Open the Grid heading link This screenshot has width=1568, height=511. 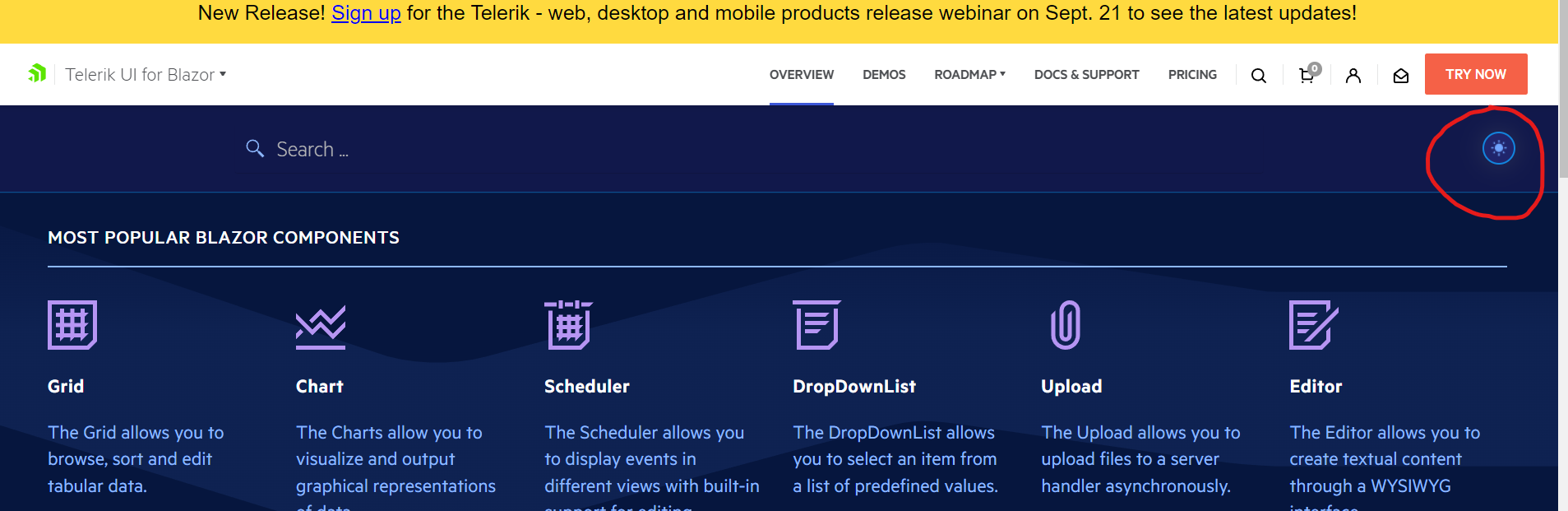tap(66, 386)
